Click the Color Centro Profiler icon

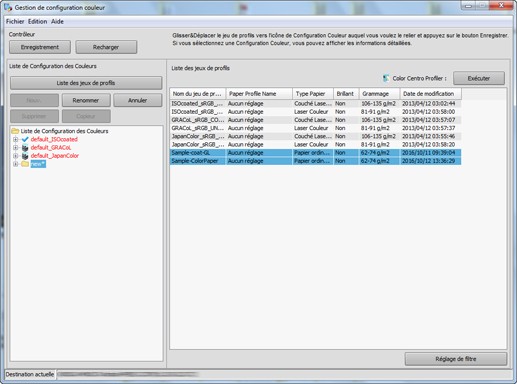[386, 78]
